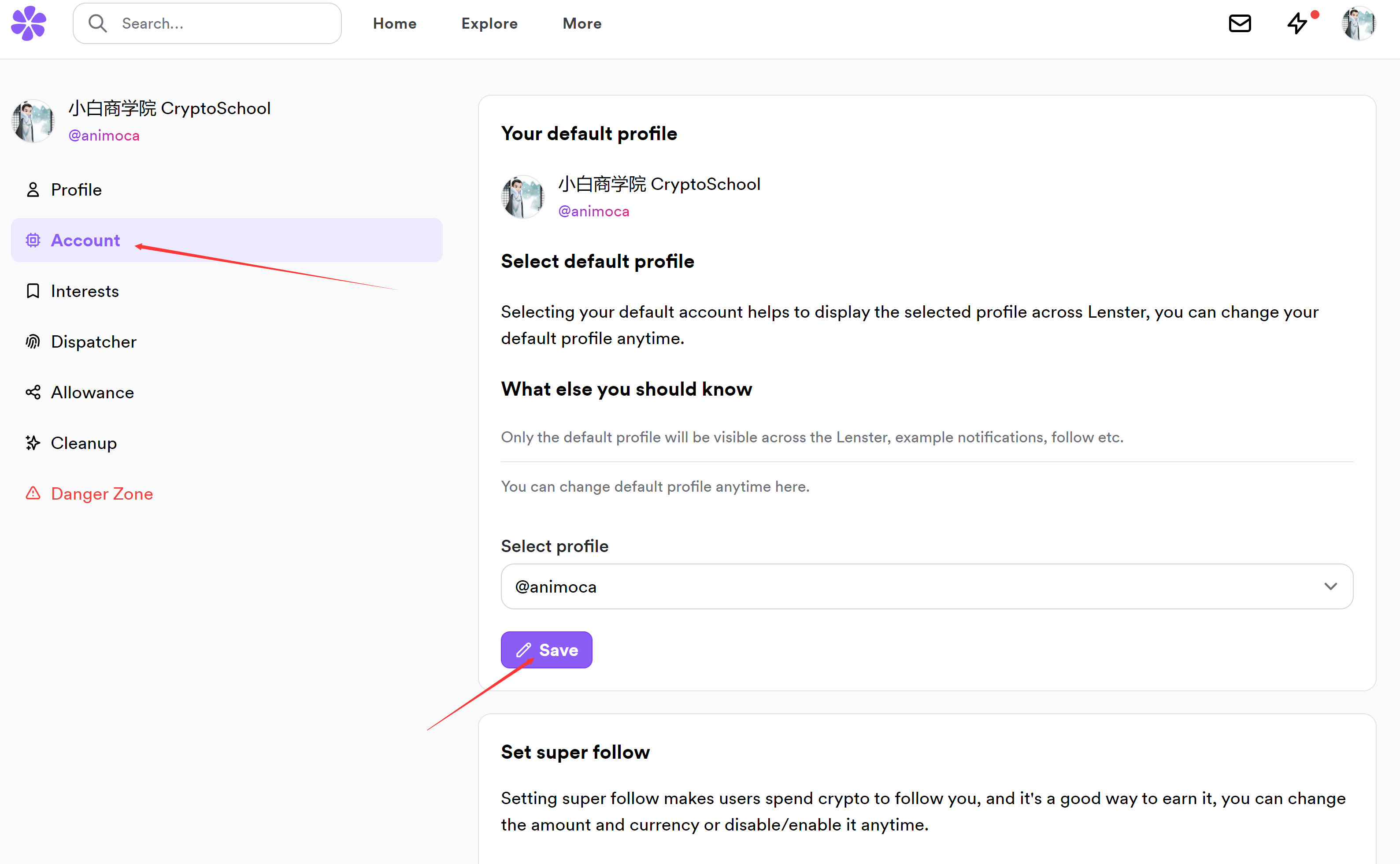Open the Select profile dropdown
The height and width of the screenshot is (864, 1400).
click(x=926, y=587)
